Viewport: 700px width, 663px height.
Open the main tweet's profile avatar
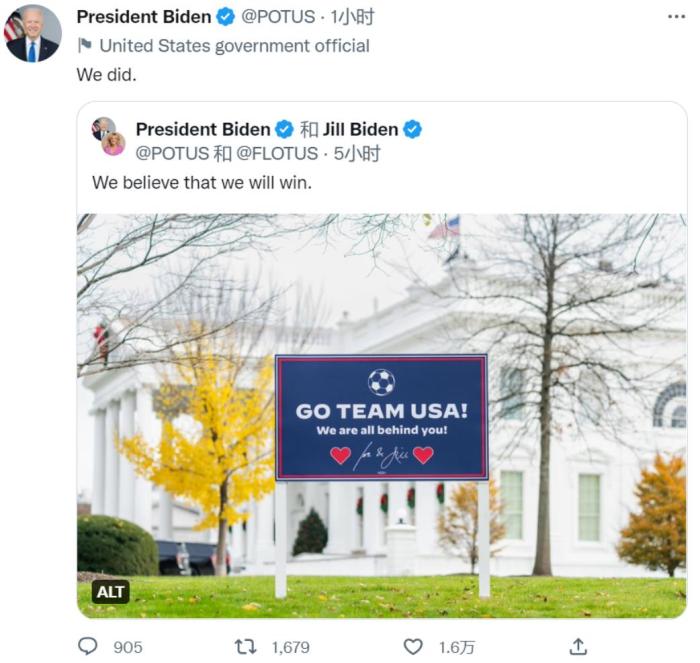click(33, 32)
